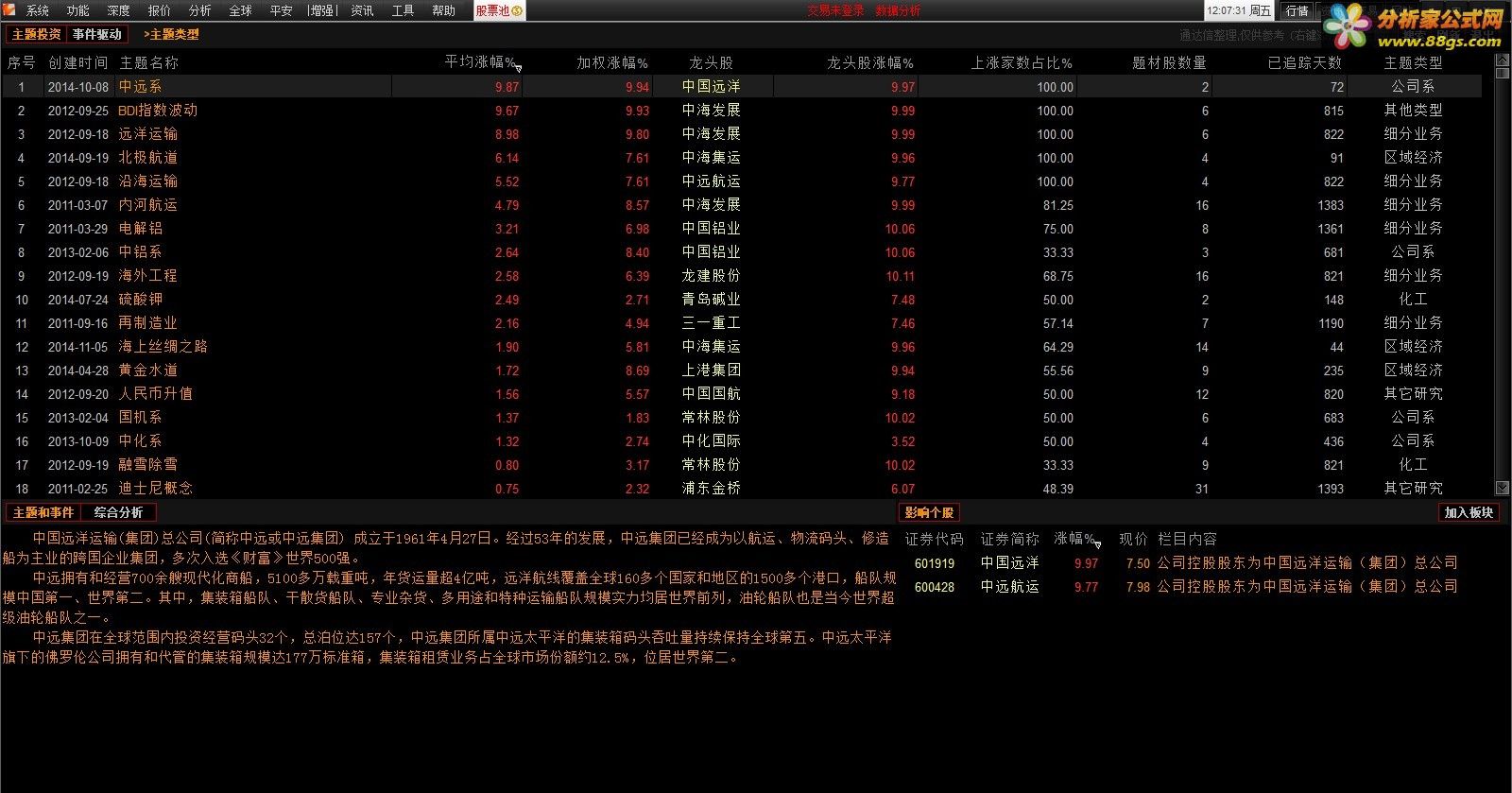Select the 硫酸钾 theme
Screen dimensions: 1512x793
140,299
